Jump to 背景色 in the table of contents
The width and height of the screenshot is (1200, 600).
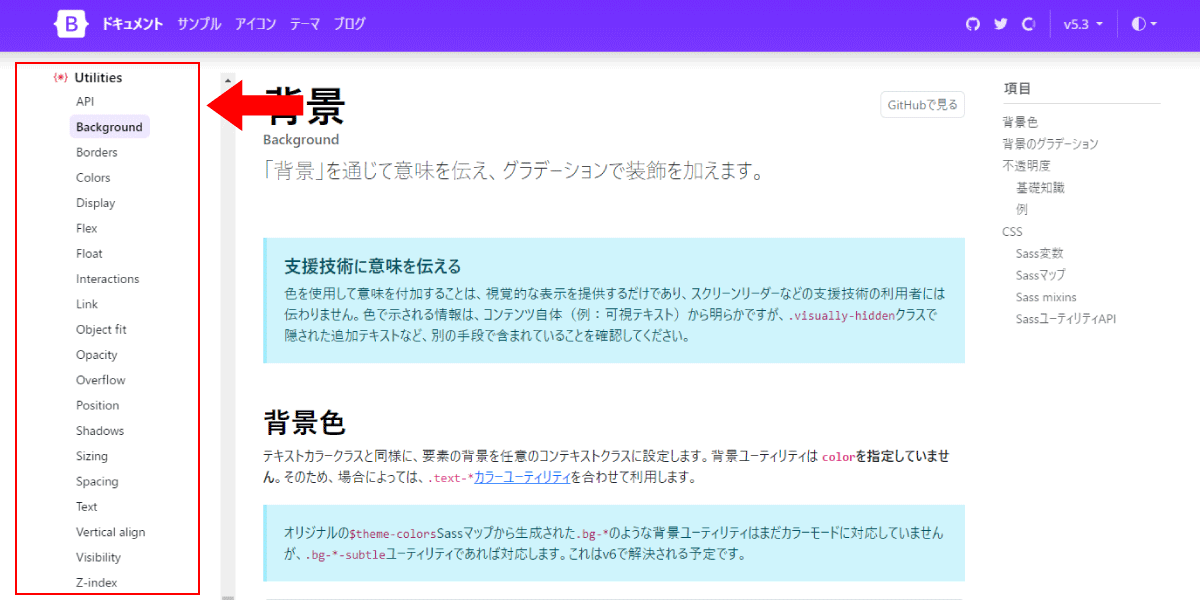tap(1020, 122)
